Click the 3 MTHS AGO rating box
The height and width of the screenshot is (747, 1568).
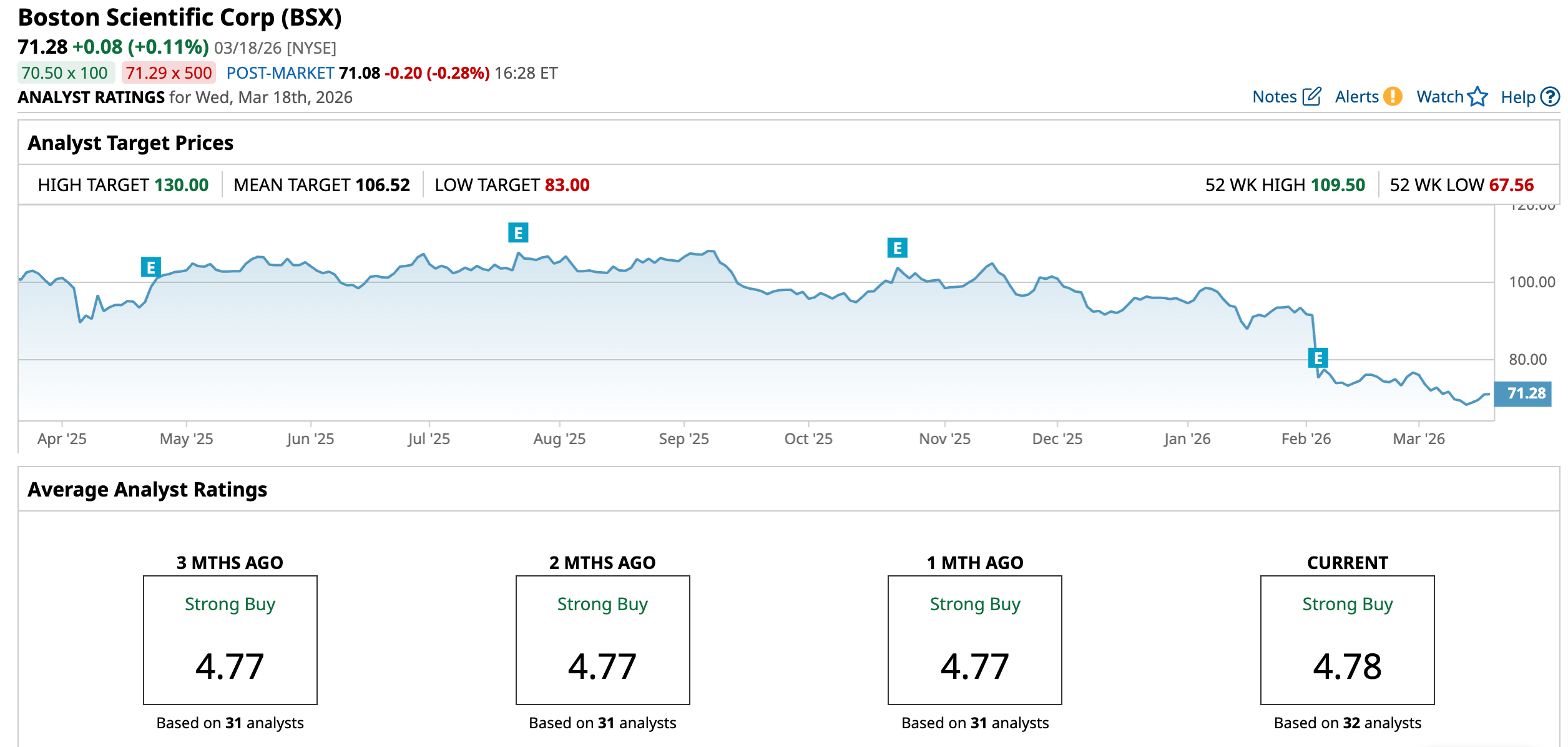tap(230, 640)
